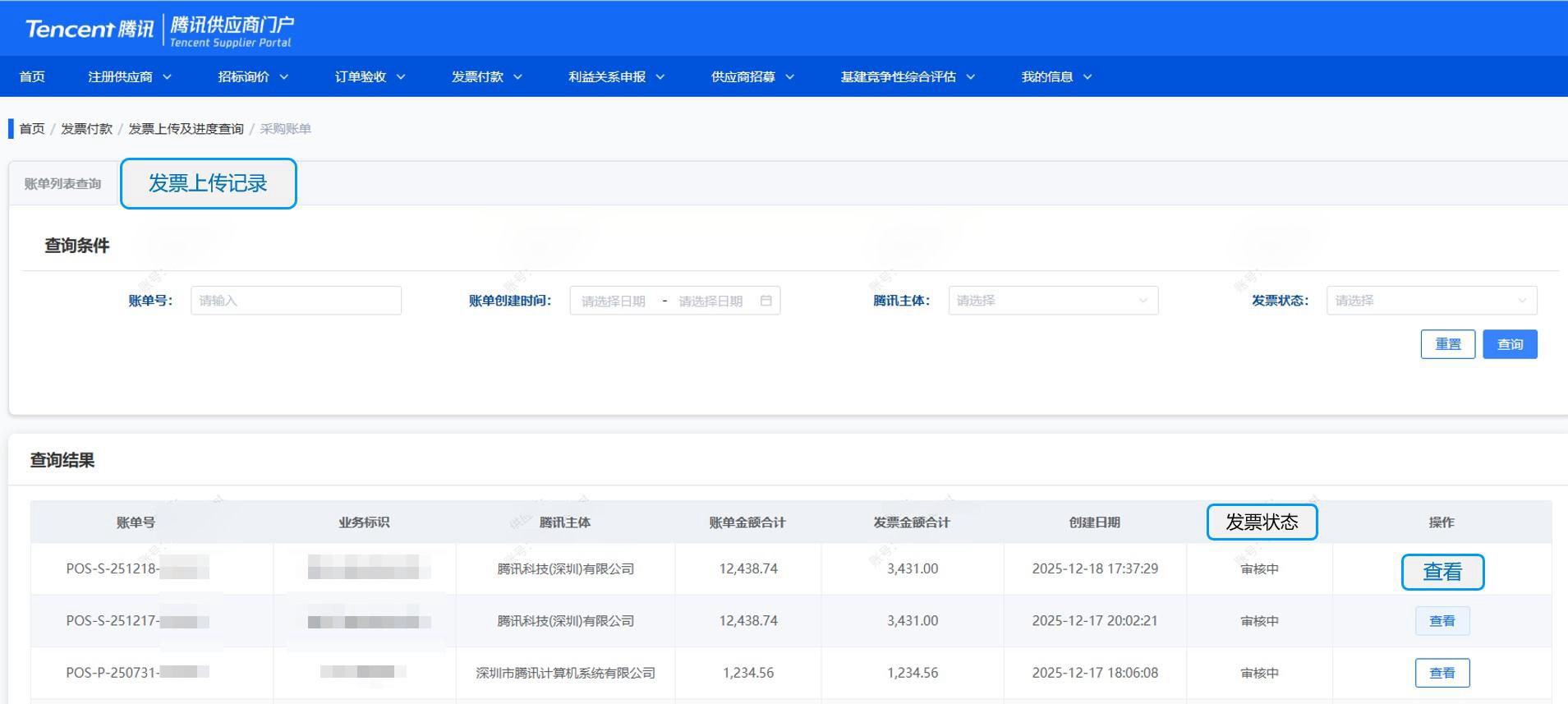The height and width of the screenshot is (704, 1568).
Task: Click the 账单金额合计 column header
Action: pos(747,522)
